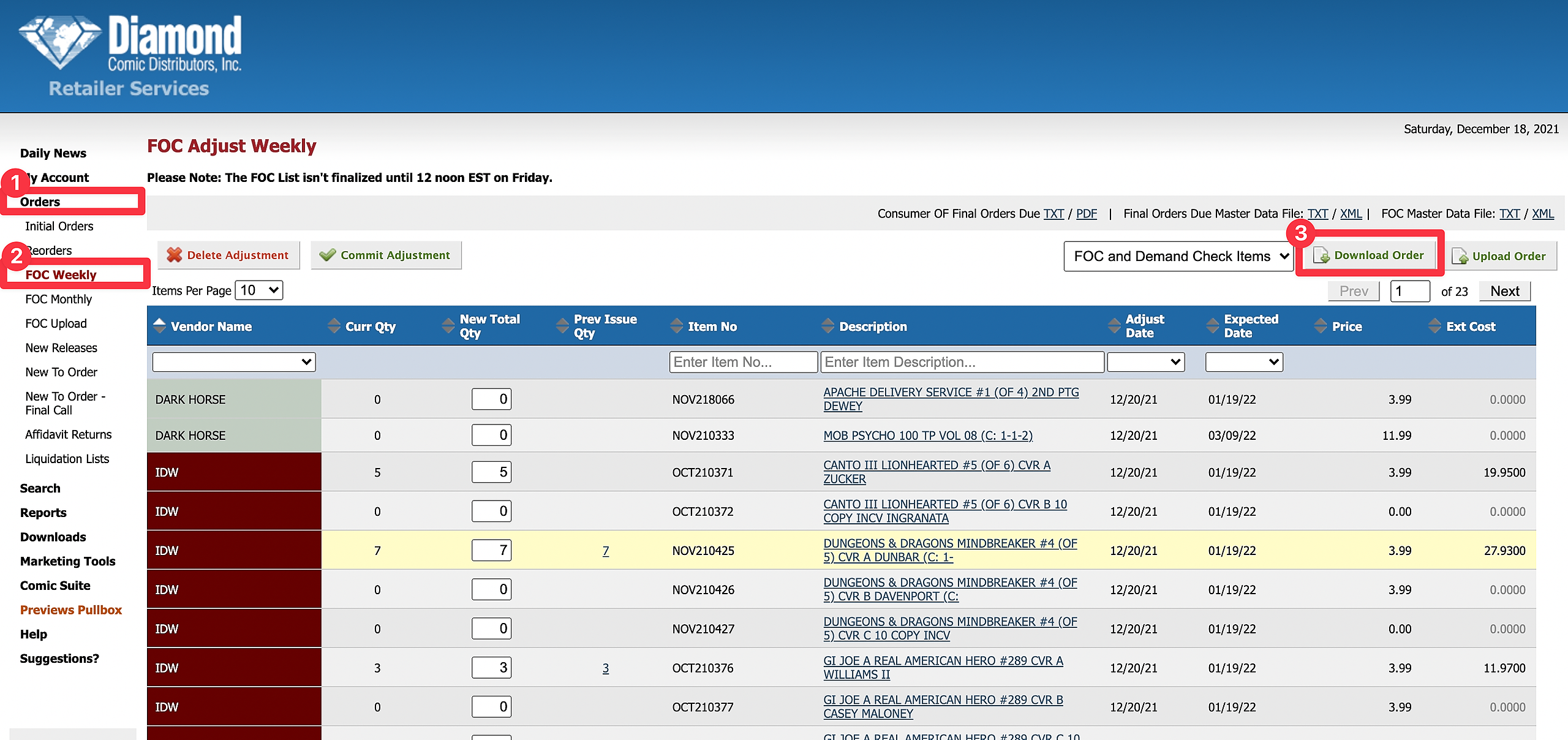Select Initial Orders in sidebar
Image resolution: width=1568 pixels, height=740 pixels.
pyautogui.click(x=59, y=226)
